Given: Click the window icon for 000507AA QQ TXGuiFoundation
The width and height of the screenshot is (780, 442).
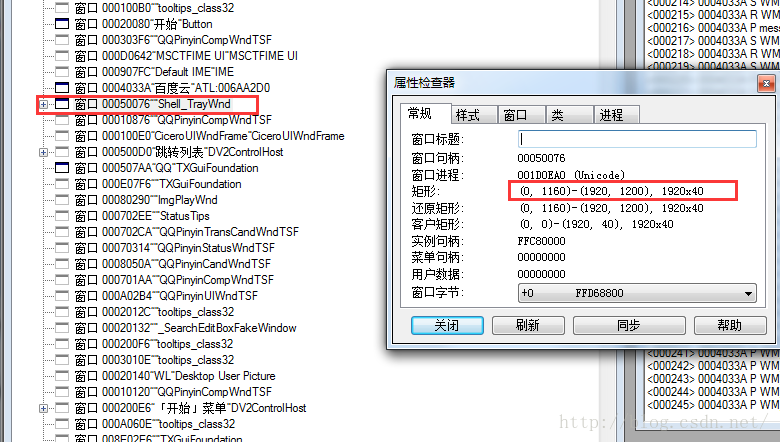Looking at the screenshot, I should [x=62, y=168].
